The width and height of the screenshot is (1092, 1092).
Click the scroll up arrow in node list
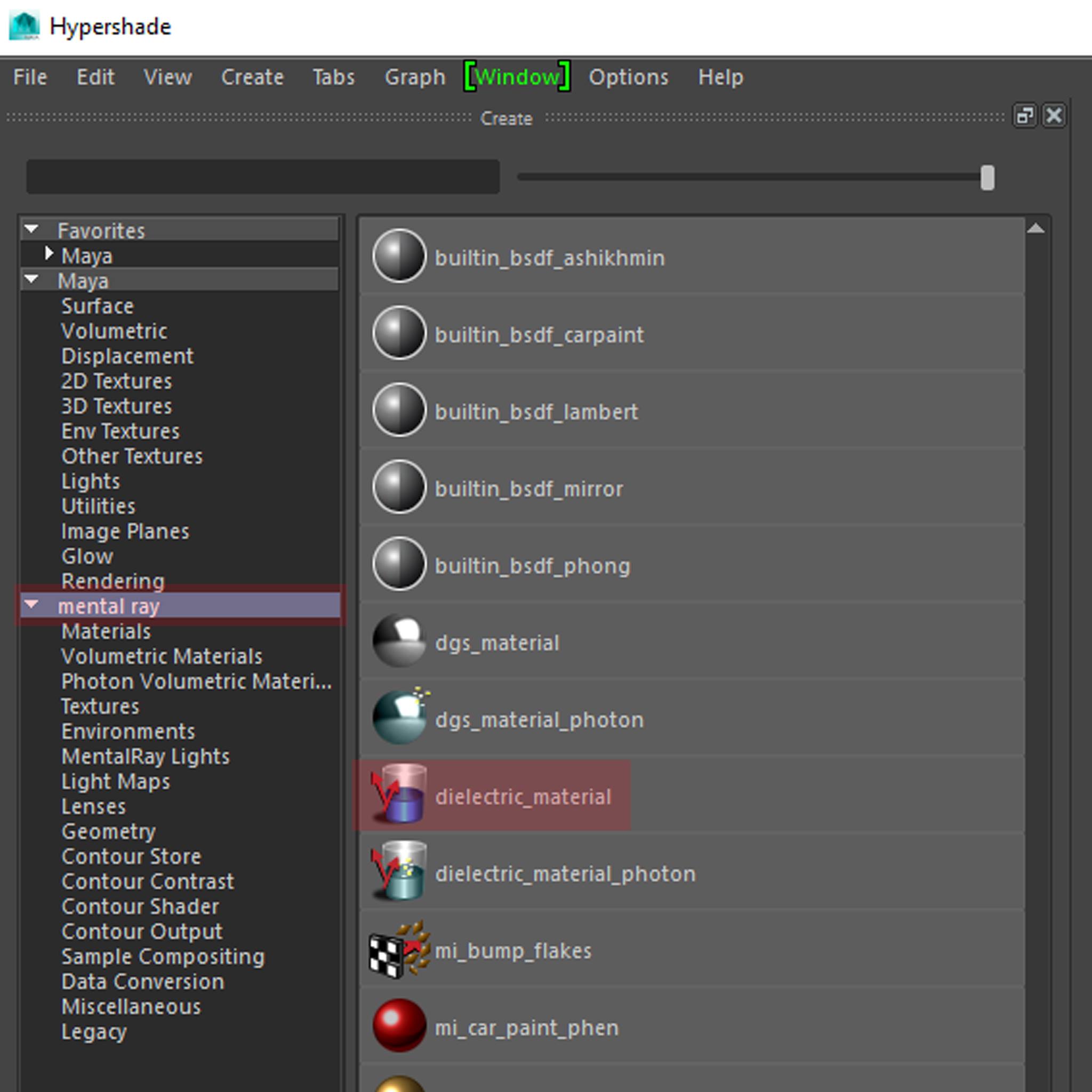coord(1035,229)
